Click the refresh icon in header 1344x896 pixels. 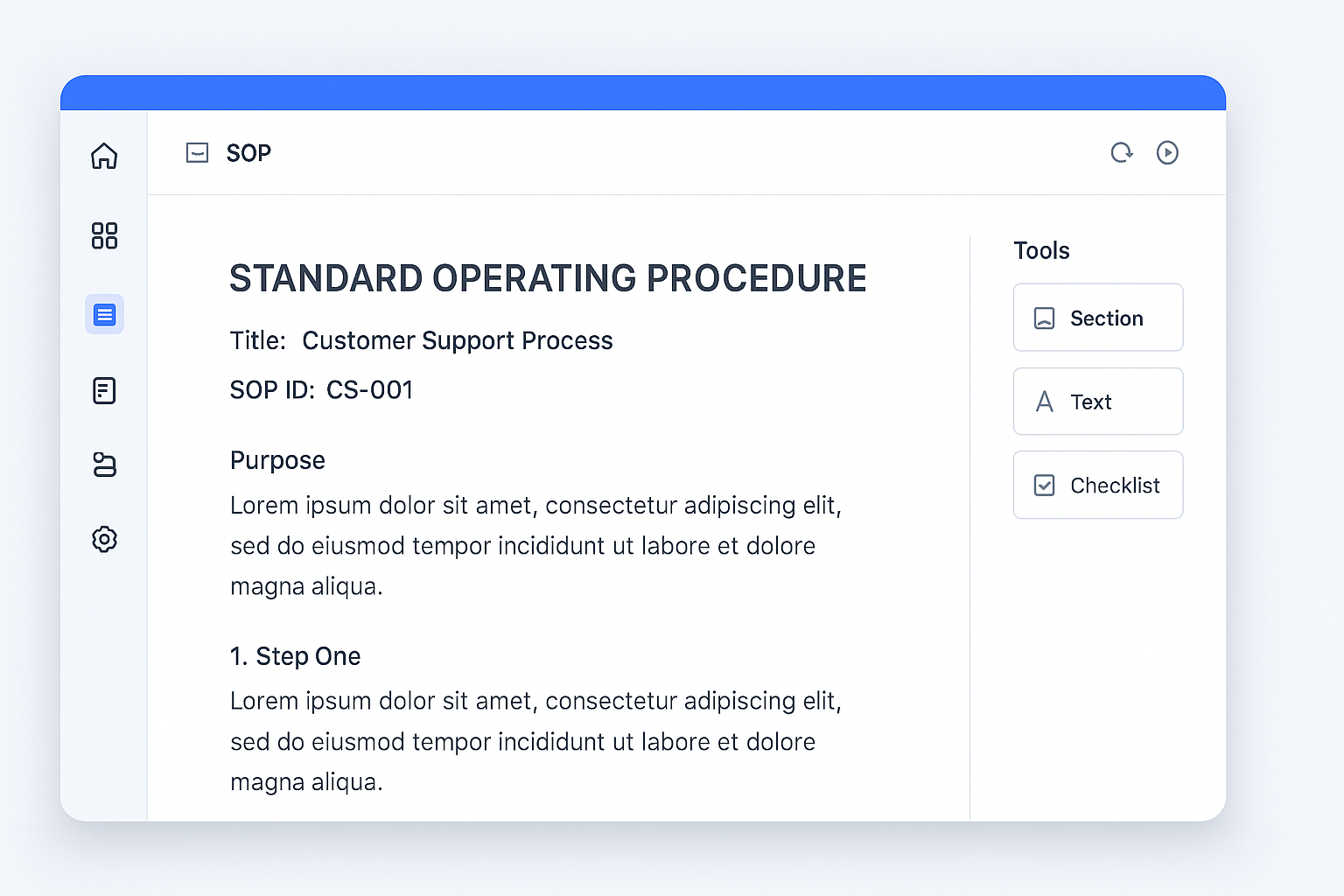pyautogui.click(x=1122, y=153)
